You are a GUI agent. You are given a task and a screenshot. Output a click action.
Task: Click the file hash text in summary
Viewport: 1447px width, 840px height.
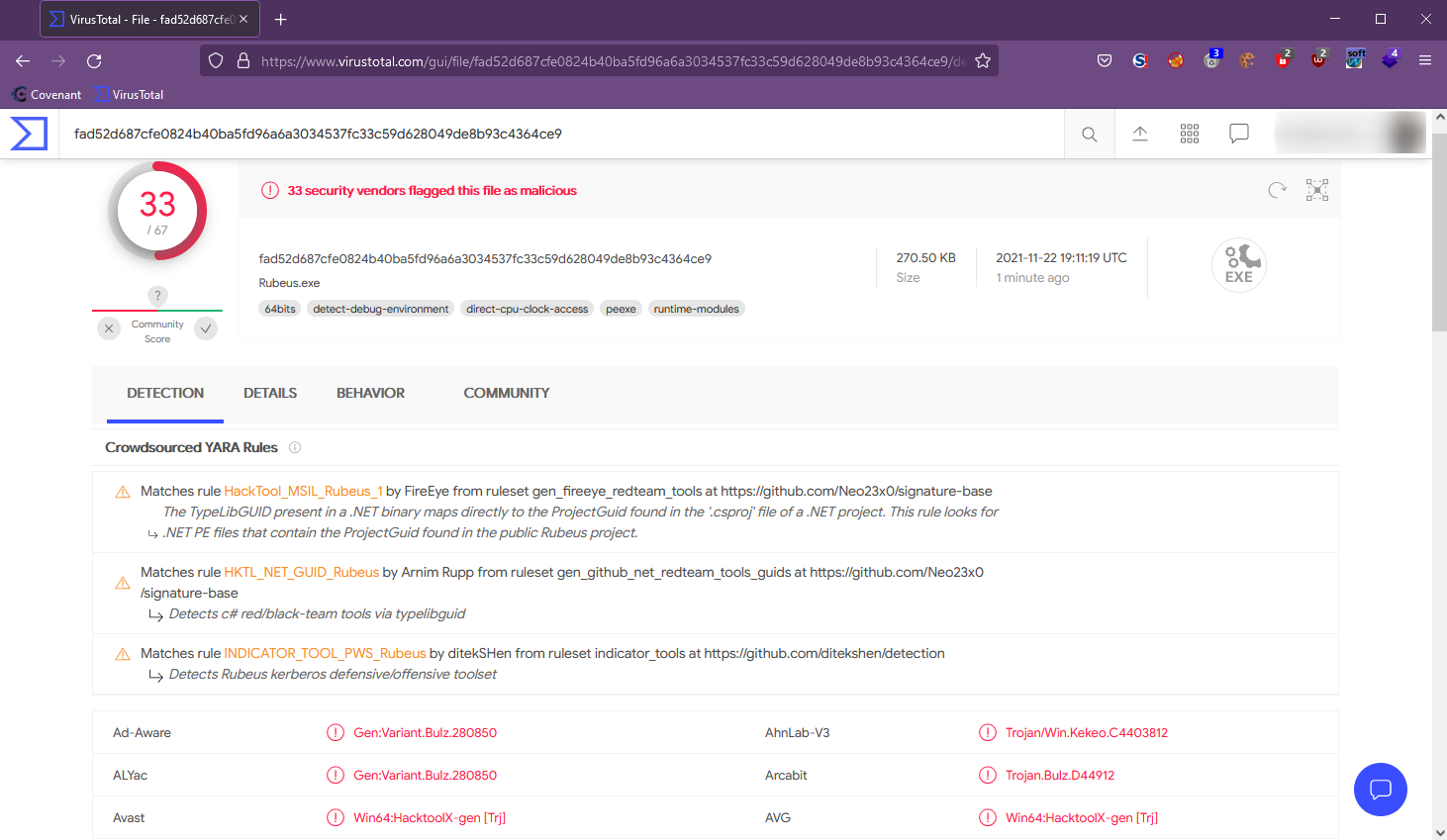coord(485,259)
